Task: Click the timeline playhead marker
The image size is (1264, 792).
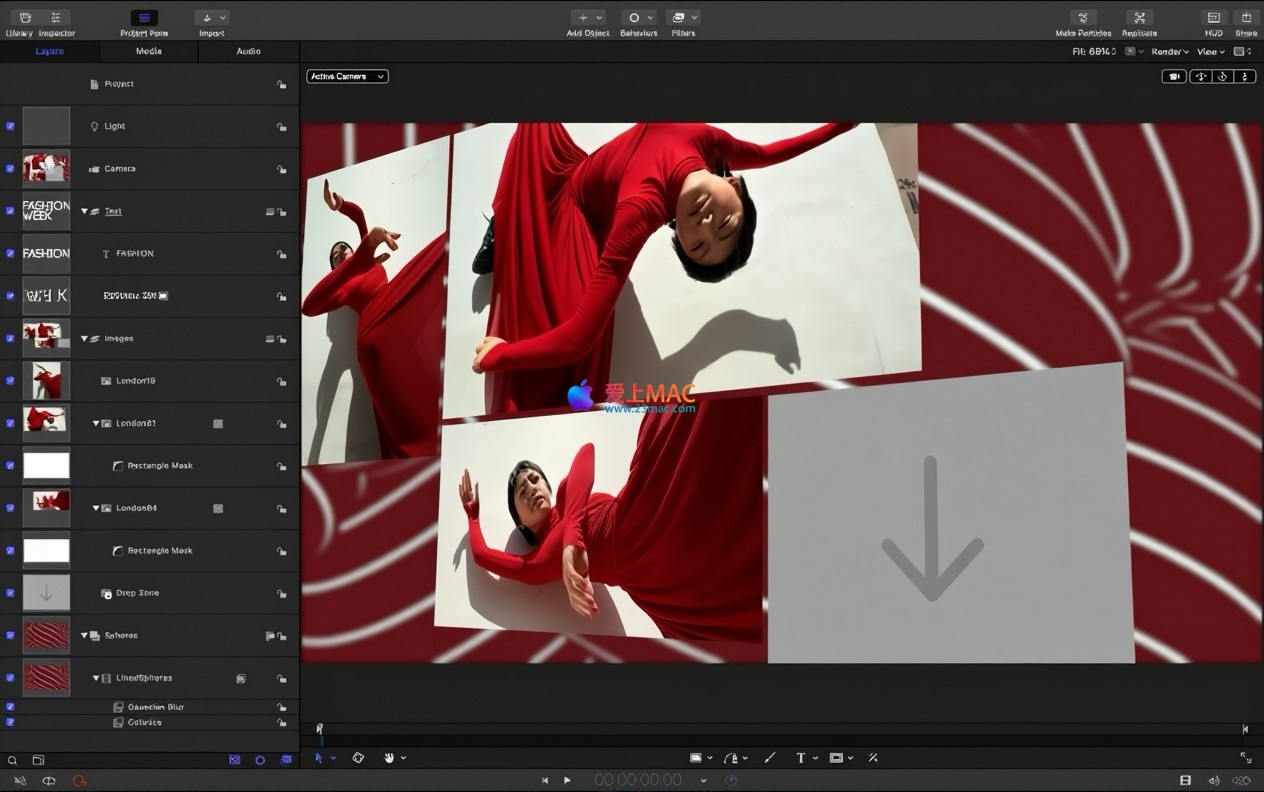Action: [x=320, y=729]
